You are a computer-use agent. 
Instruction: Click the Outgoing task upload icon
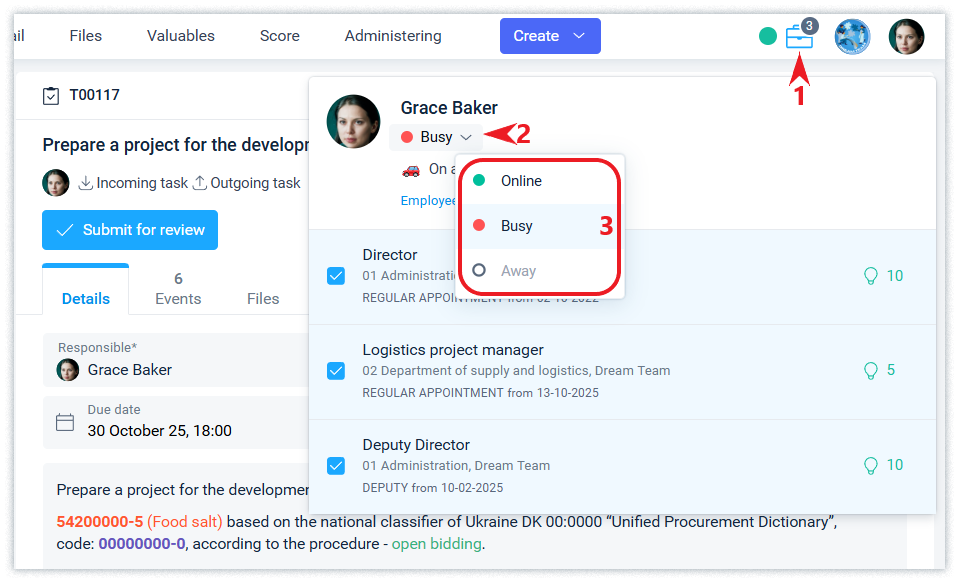pos(200,183)
